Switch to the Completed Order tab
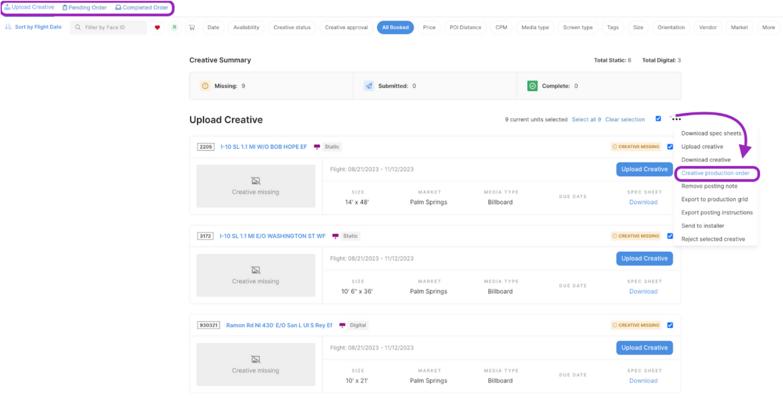 [x=141, y=7]
